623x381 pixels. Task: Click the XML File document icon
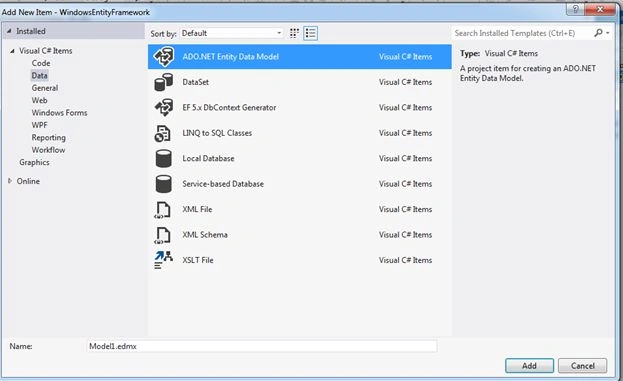click(163, 210)
